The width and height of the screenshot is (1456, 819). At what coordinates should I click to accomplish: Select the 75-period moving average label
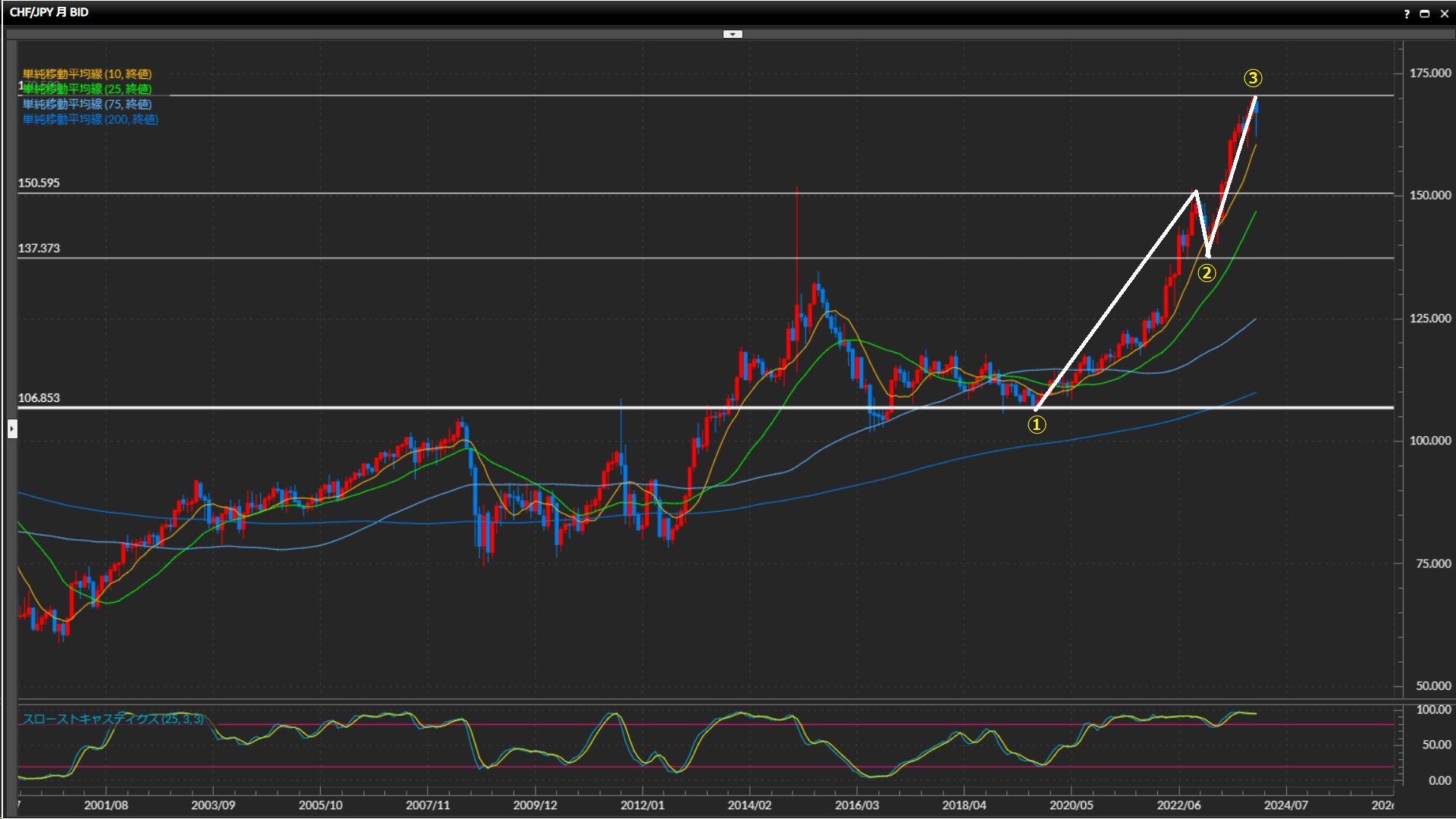pyautogui.click(x=87, y=104)
